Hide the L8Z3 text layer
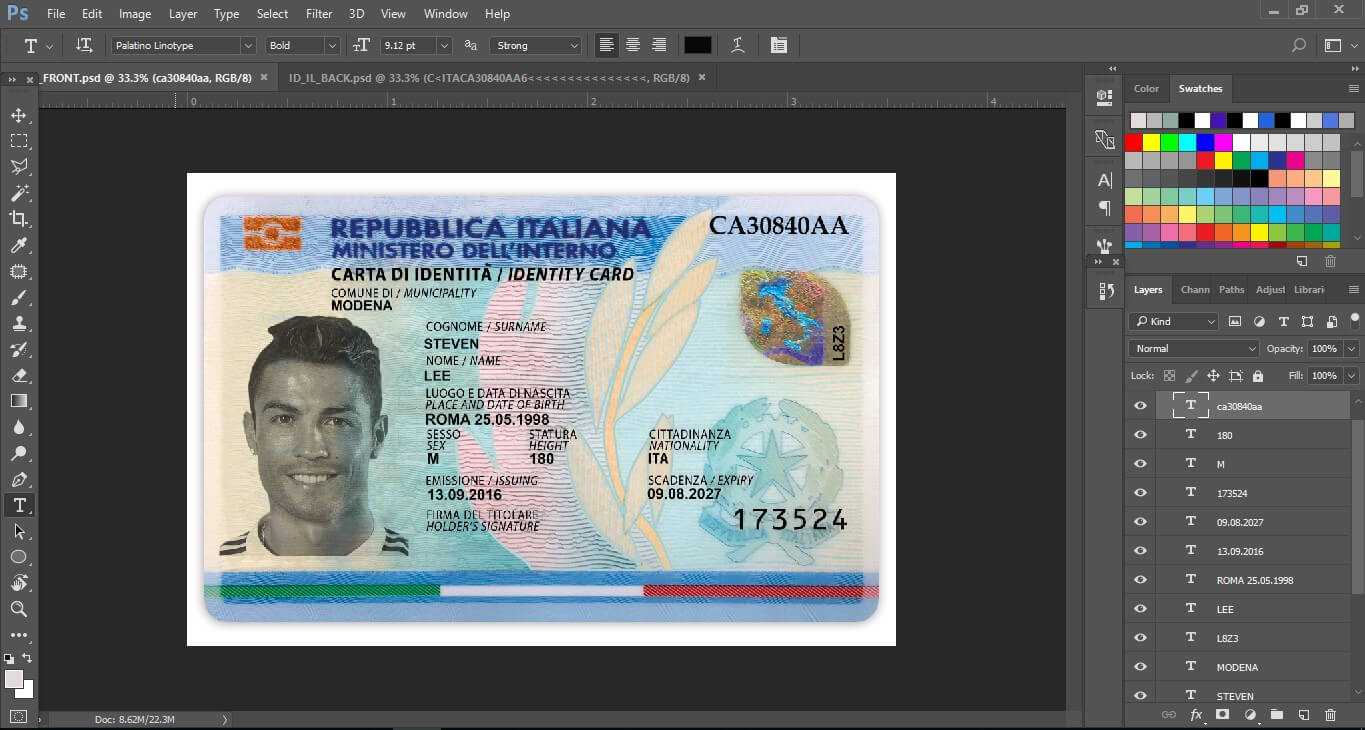The image size is (1365, 730). click(1140, 638)
